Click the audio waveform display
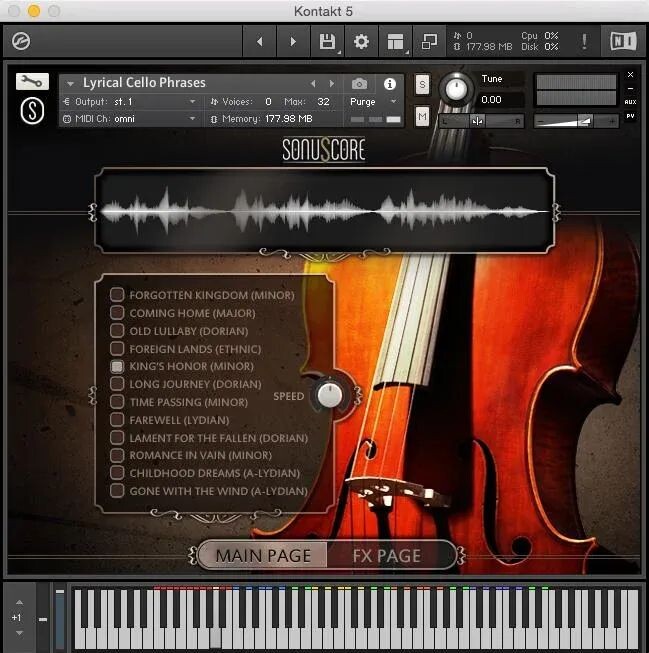The height and width of the screenshot is (653, 649). tap(324, 211)
